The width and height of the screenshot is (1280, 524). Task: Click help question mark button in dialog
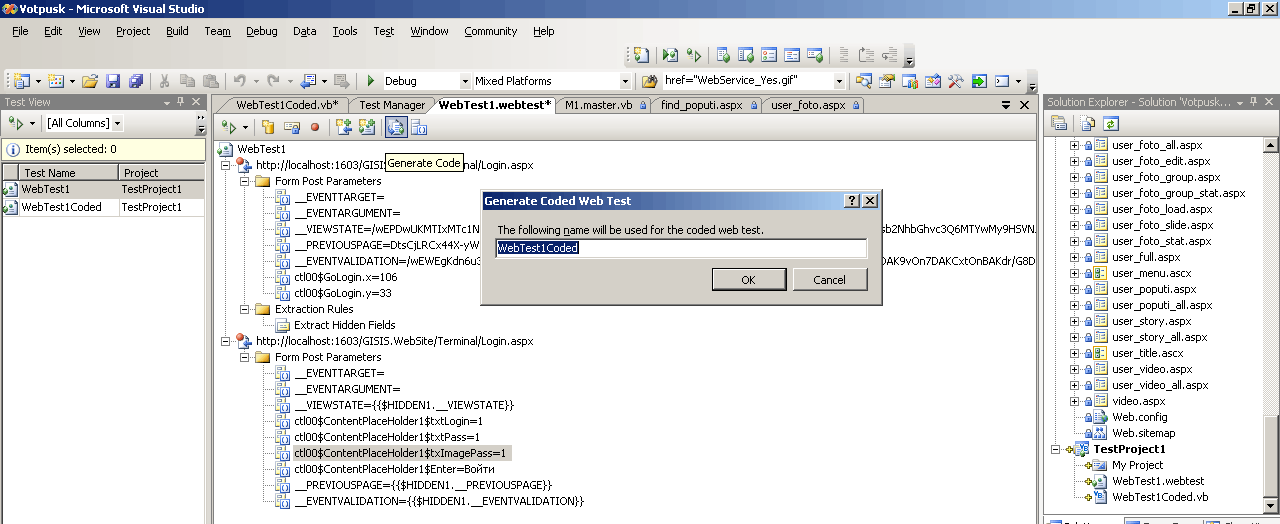852,201
